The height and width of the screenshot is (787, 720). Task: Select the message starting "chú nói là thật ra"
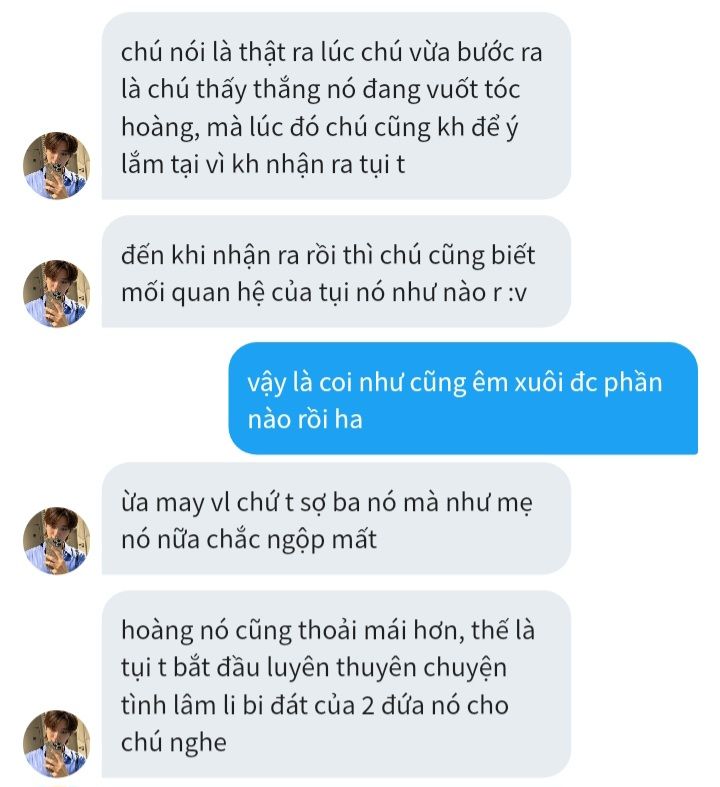pyautogui.click(x=336, y=106)
